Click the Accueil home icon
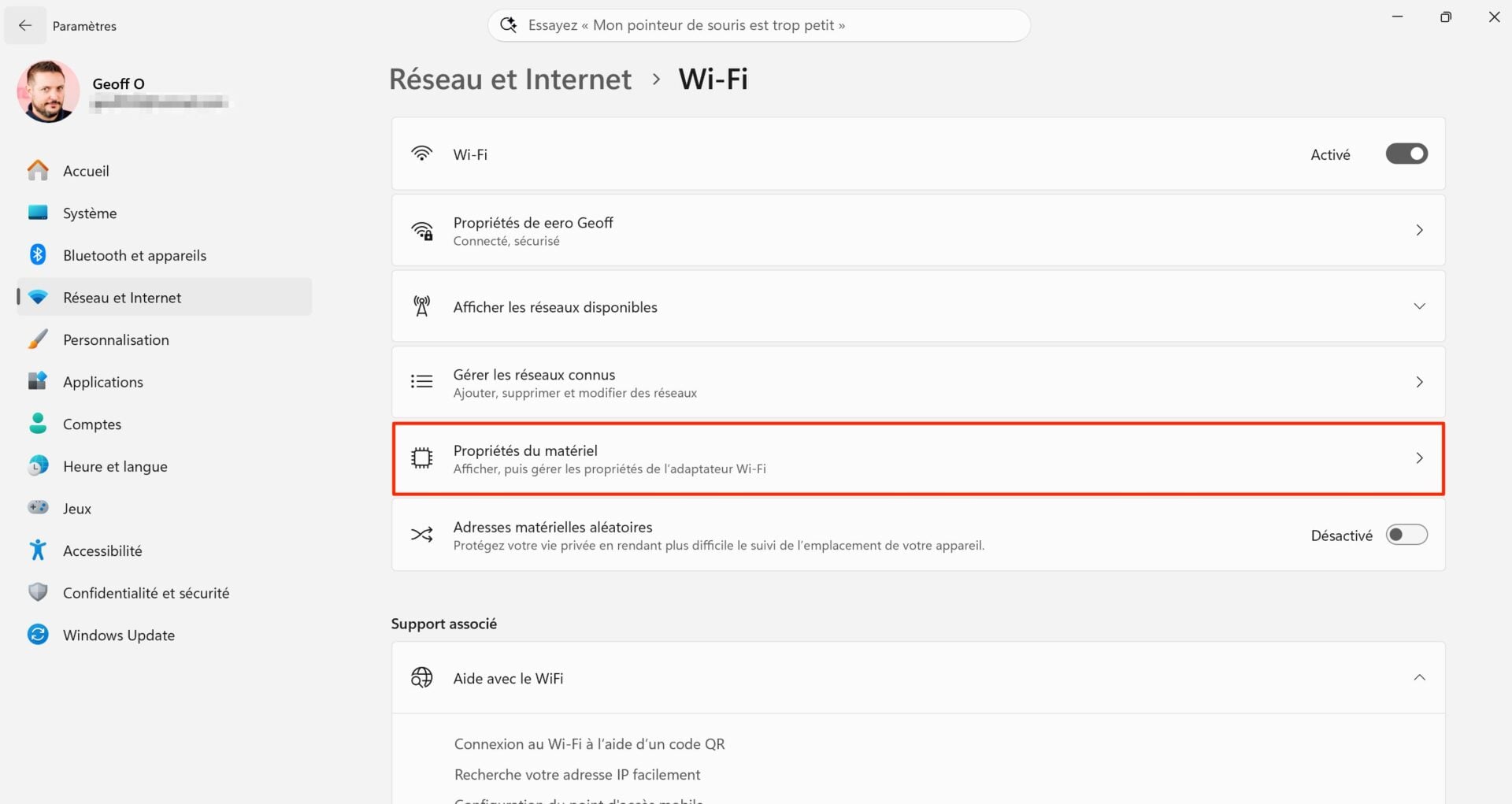 click(38, 170)
